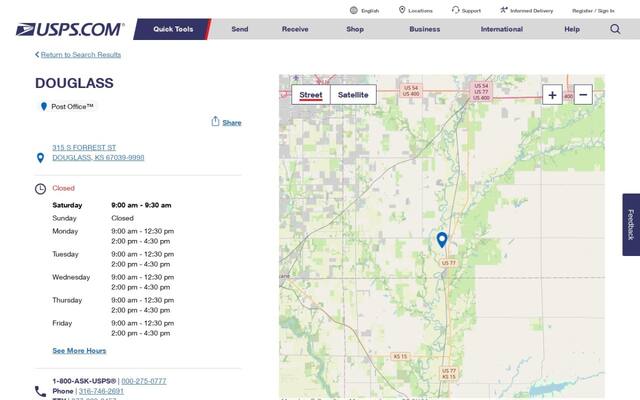
Task: Click the 316-746-2691 phone link
Action: (x=101, y=391)
